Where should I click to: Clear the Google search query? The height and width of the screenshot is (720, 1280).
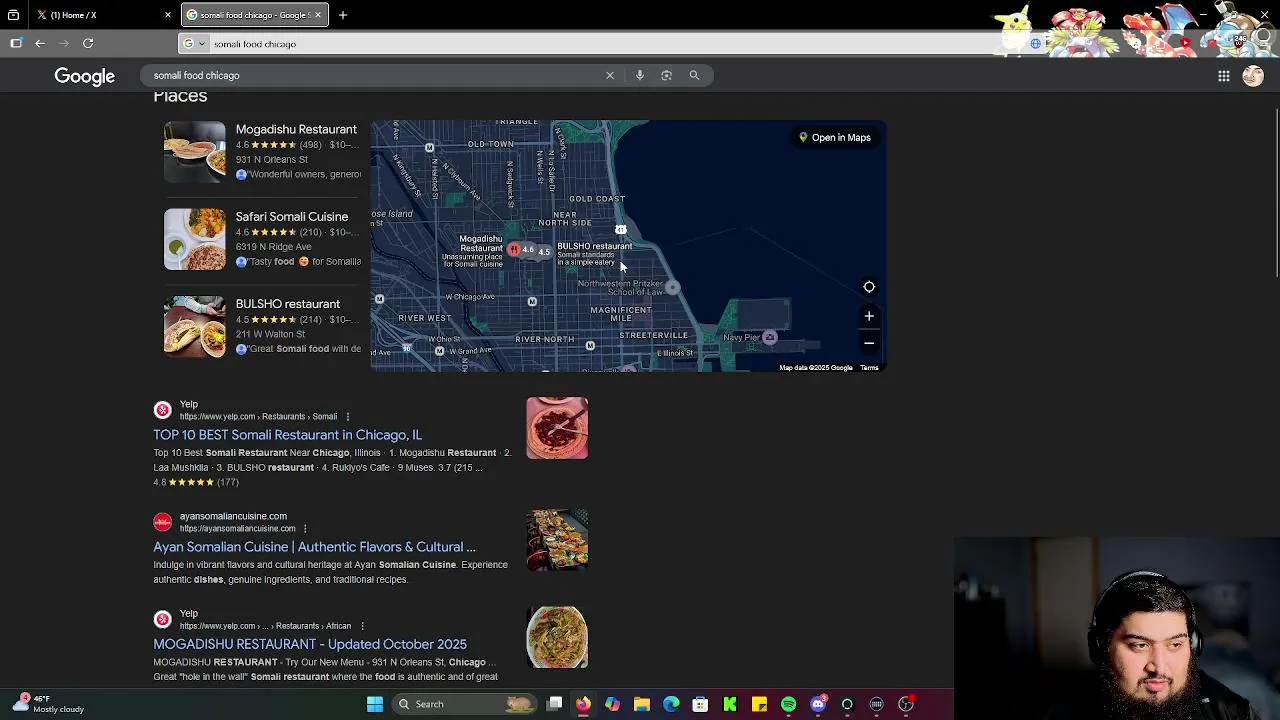pyautogui.click(x=610, y=75)
